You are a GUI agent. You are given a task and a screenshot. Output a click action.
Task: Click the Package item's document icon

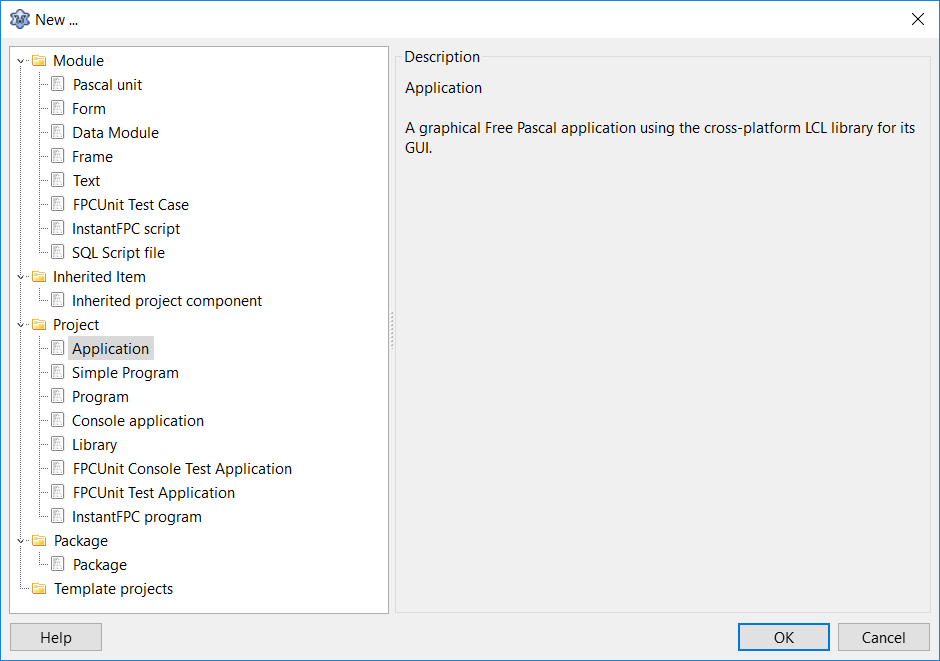[58, 565]
